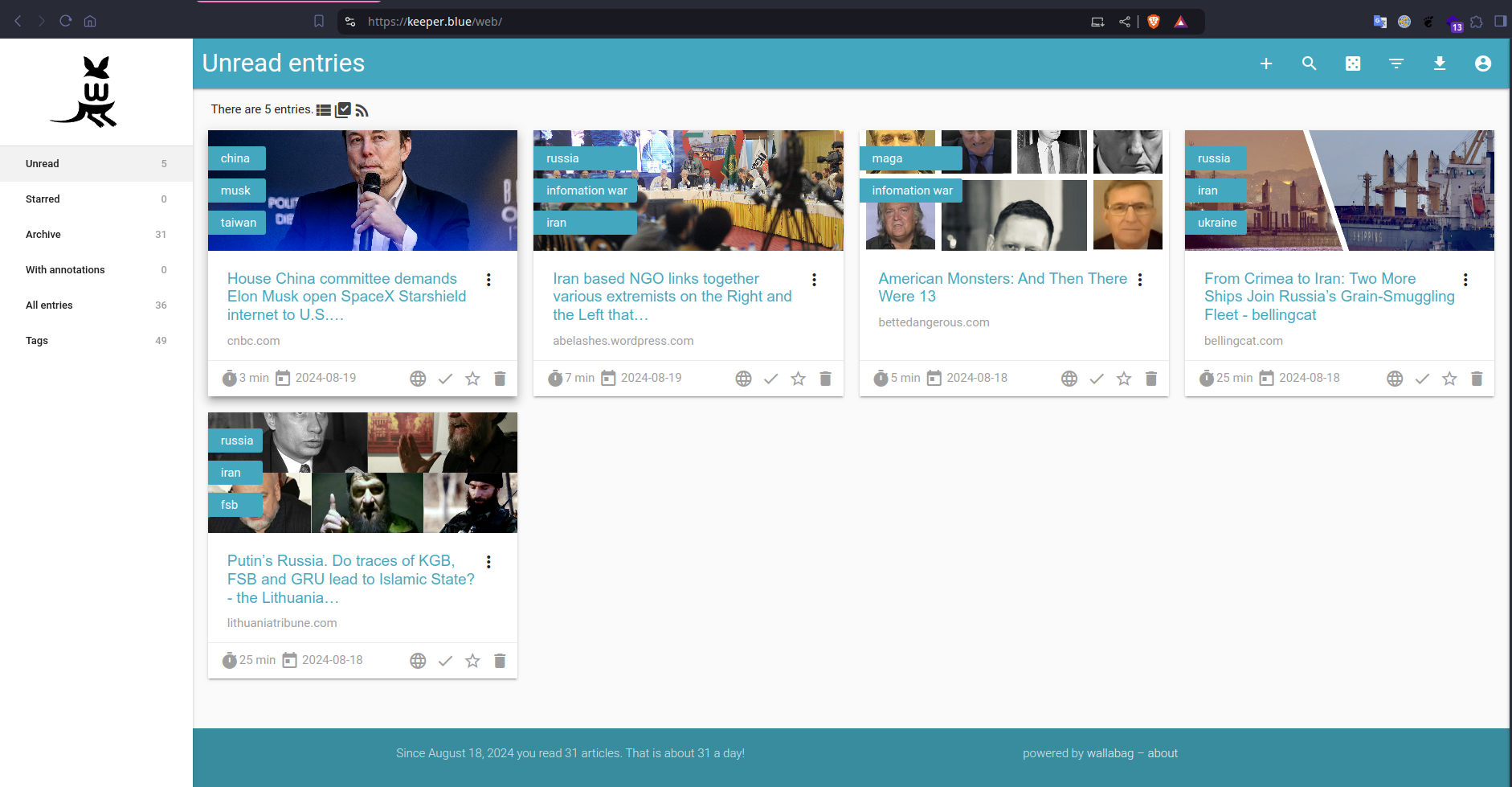This screenshot has width=1512, height=787.
Task: Open the user account icon
Action: tap(1483, 64)
